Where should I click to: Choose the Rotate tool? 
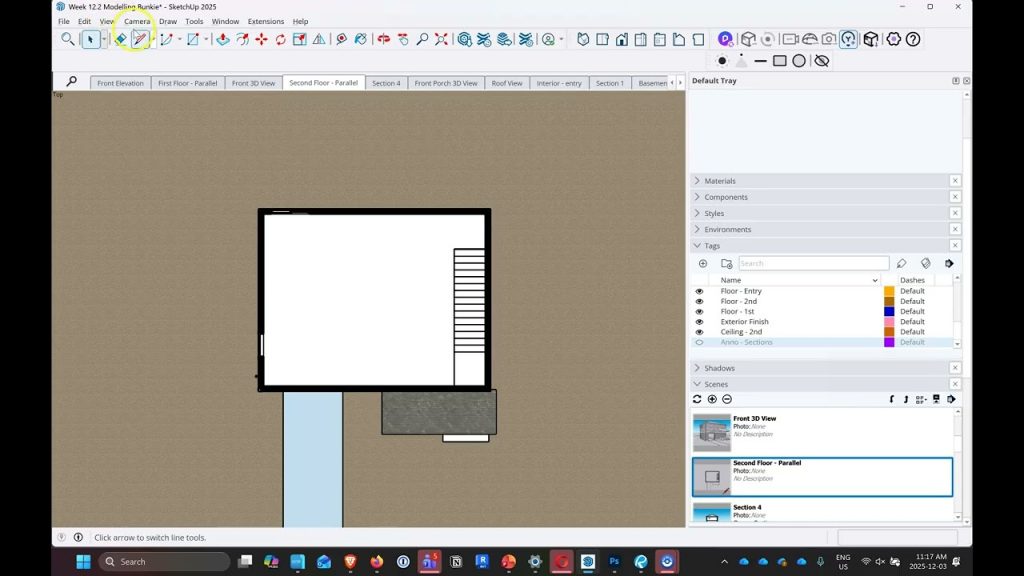(280, 39)
